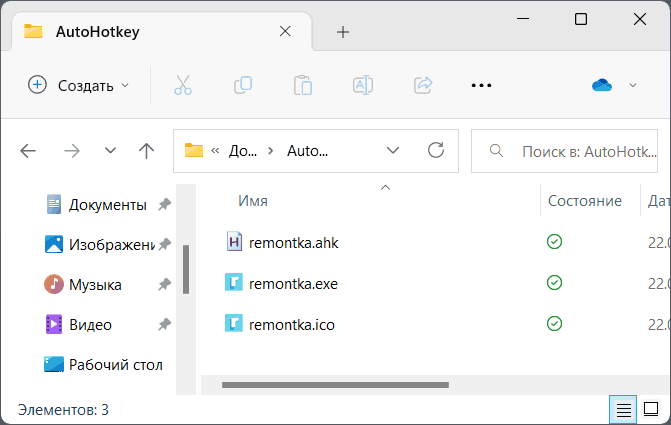Click the remontka.ico file icon
The image size is (671, 425).
(x=234, y=323)
